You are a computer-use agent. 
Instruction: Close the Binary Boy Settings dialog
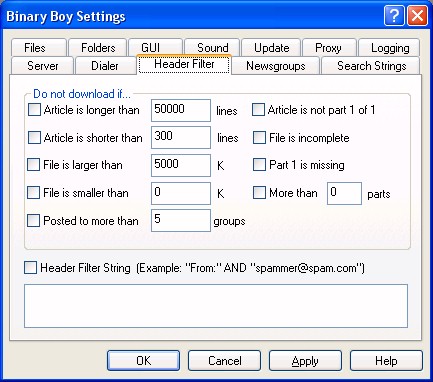(417, 16)
